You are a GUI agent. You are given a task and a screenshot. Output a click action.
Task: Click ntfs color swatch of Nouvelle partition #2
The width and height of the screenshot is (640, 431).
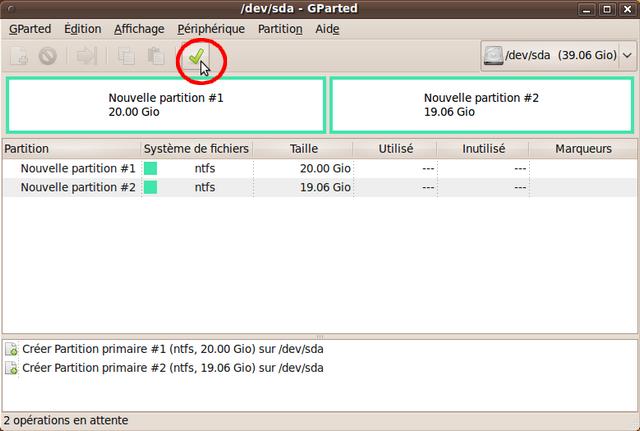[x=150, y=187]
